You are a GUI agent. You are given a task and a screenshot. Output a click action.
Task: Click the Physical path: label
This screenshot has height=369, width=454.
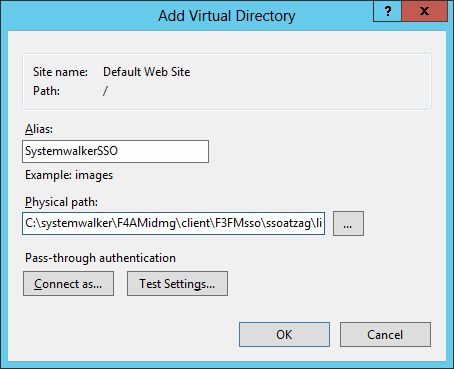[x=61, y=202]
